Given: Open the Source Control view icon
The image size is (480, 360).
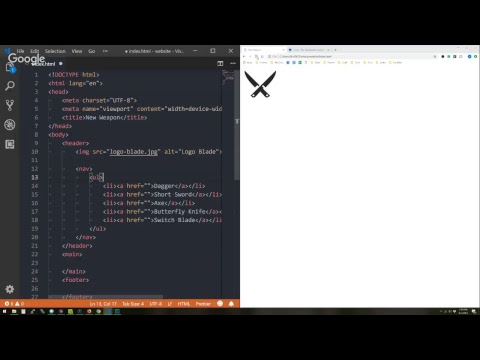Looking at the screenshot, I should (x=10, y=105).
